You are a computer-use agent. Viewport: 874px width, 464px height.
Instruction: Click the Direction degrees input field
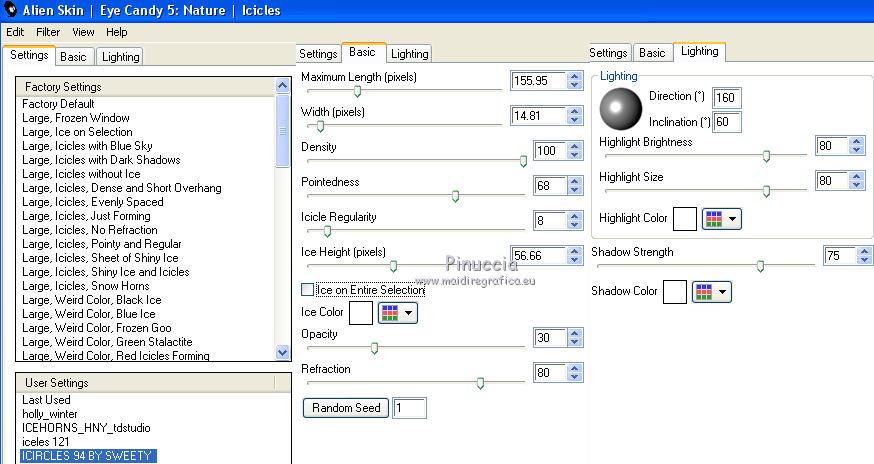pos(727,98)
